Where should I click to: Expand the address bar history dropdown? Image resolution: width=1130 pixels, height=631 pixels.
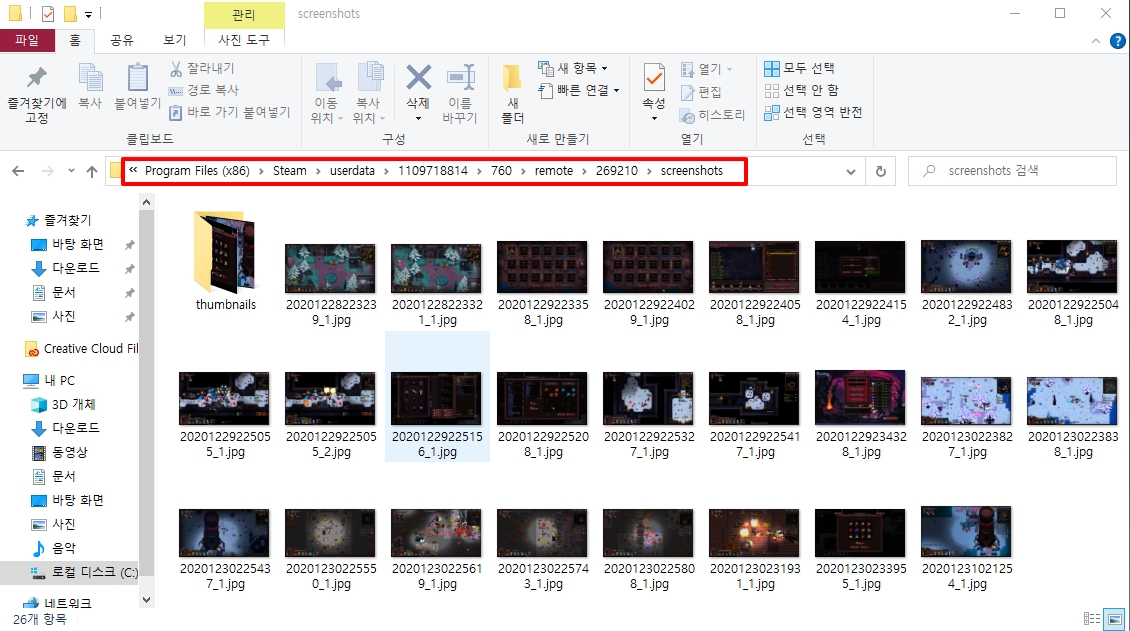pos(850,171)
